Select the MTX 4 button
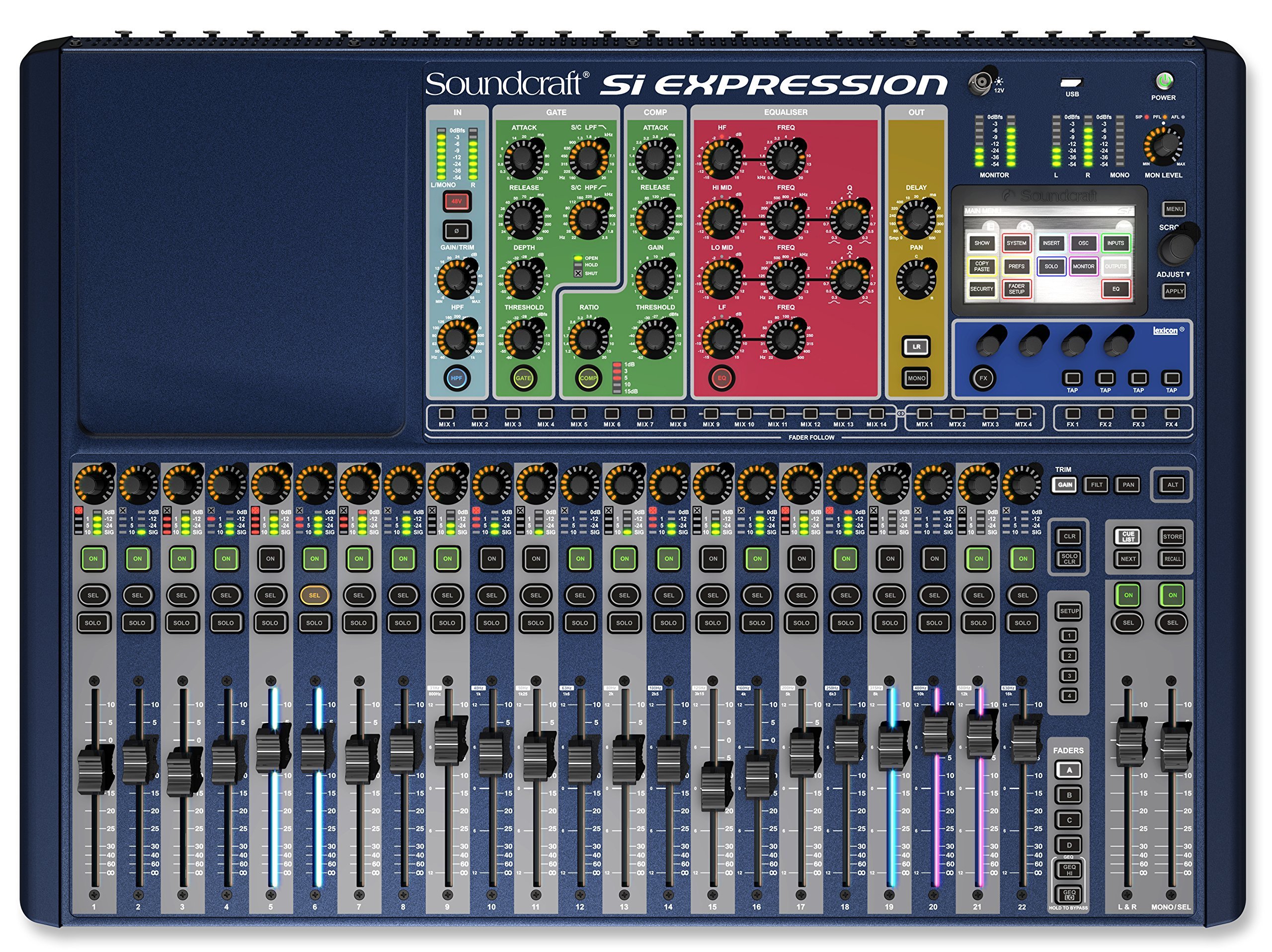Screen dimensions: 1272x952 click(1024, 413)
